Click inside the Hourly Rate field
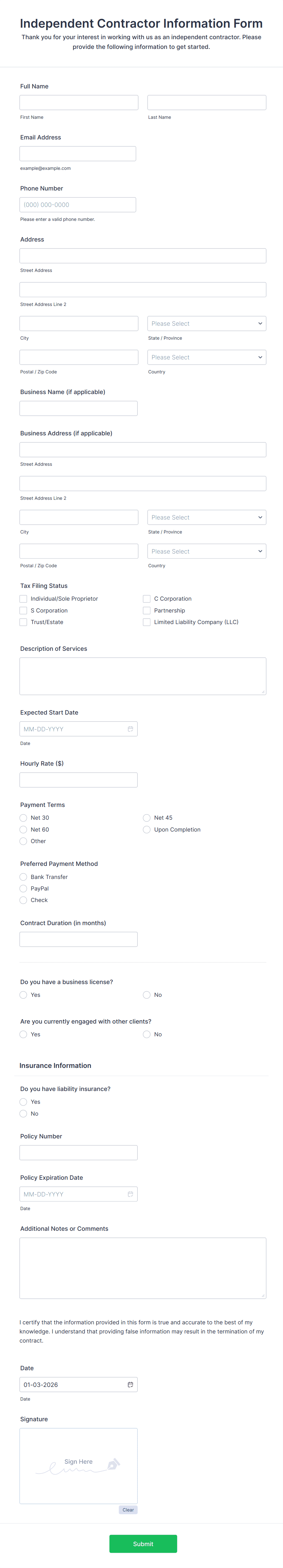The height and width of the screenshot is (1568, 283). 78,779
